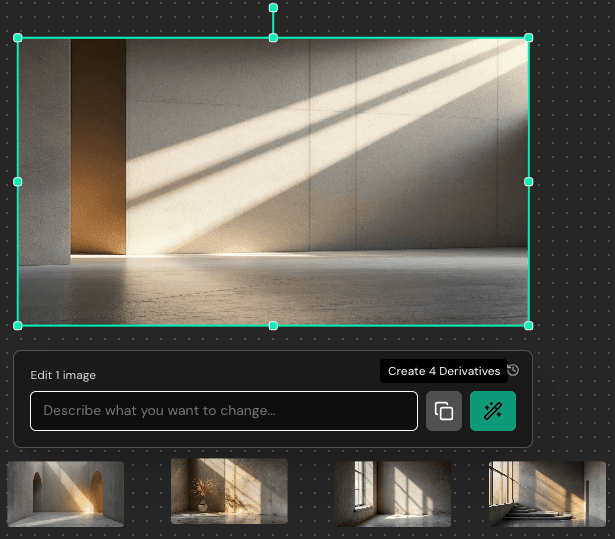Click the rotation handle above the image
This screenshot has height=539, width=615.
click(273, 8)
